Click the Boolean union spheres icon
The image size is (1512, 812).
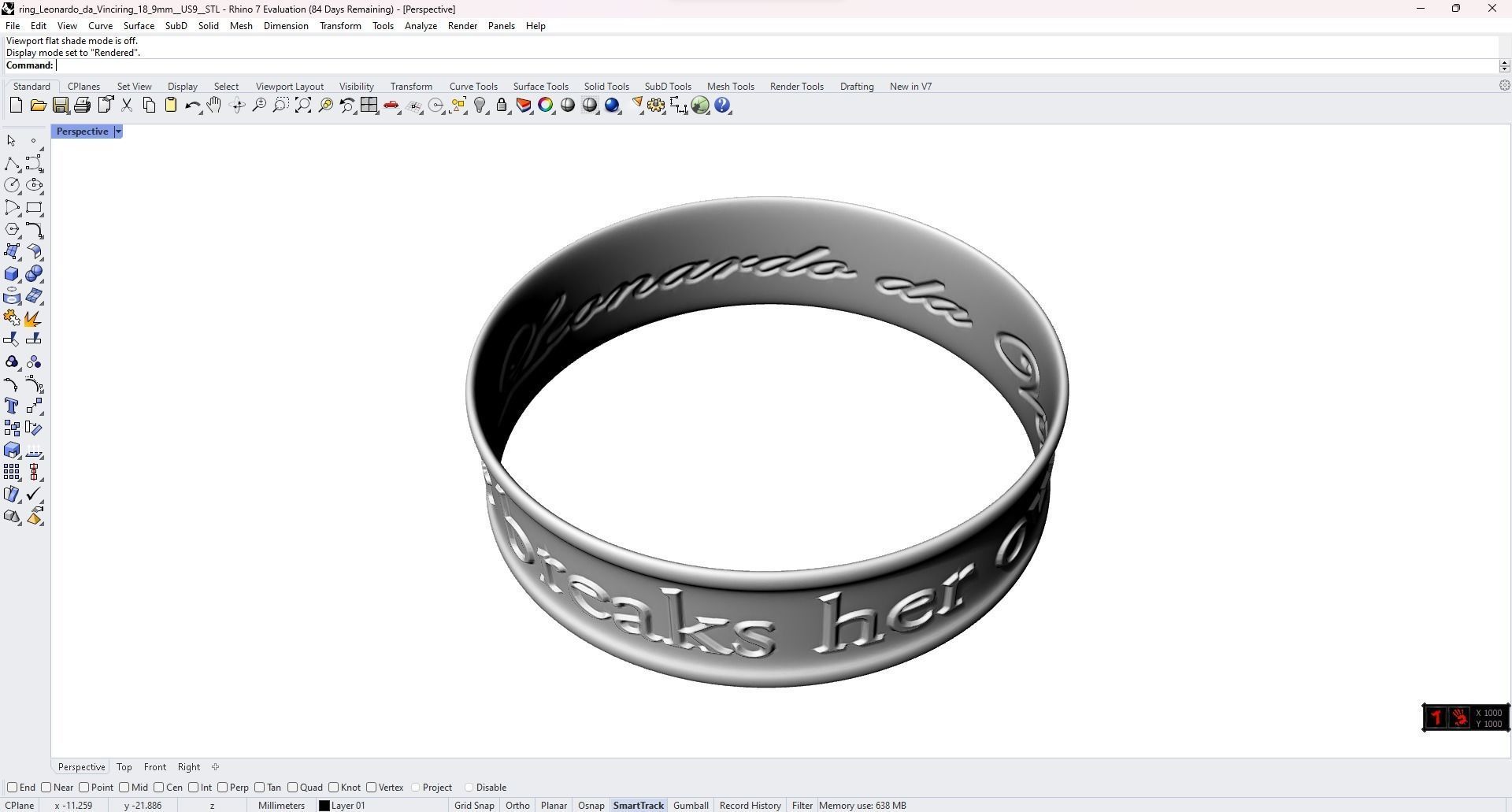pyautogui.click(x=34, y=274)
